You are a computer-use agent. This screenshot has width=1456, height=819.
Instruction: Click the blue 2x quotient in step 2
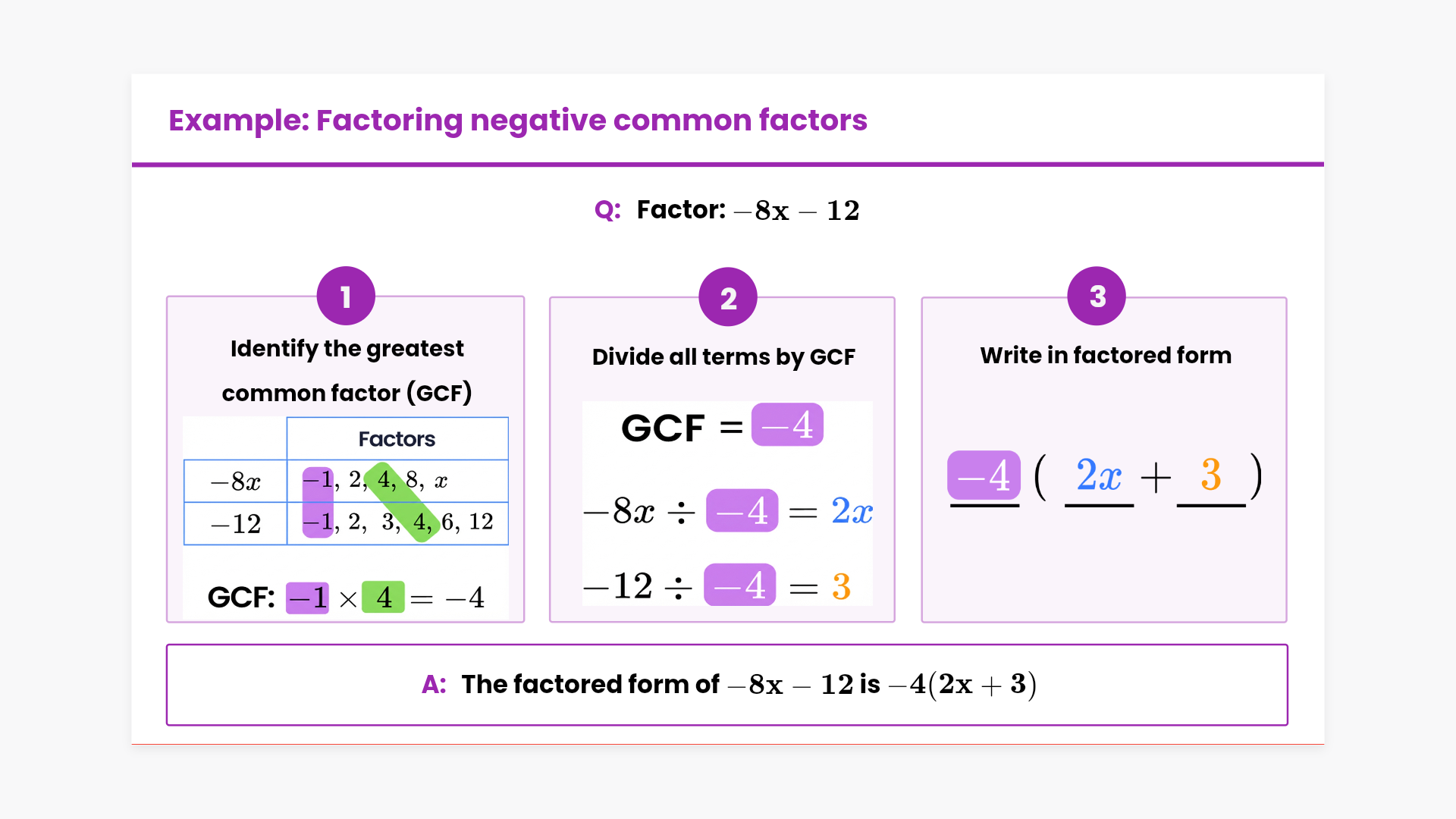[x=852, y=510]
